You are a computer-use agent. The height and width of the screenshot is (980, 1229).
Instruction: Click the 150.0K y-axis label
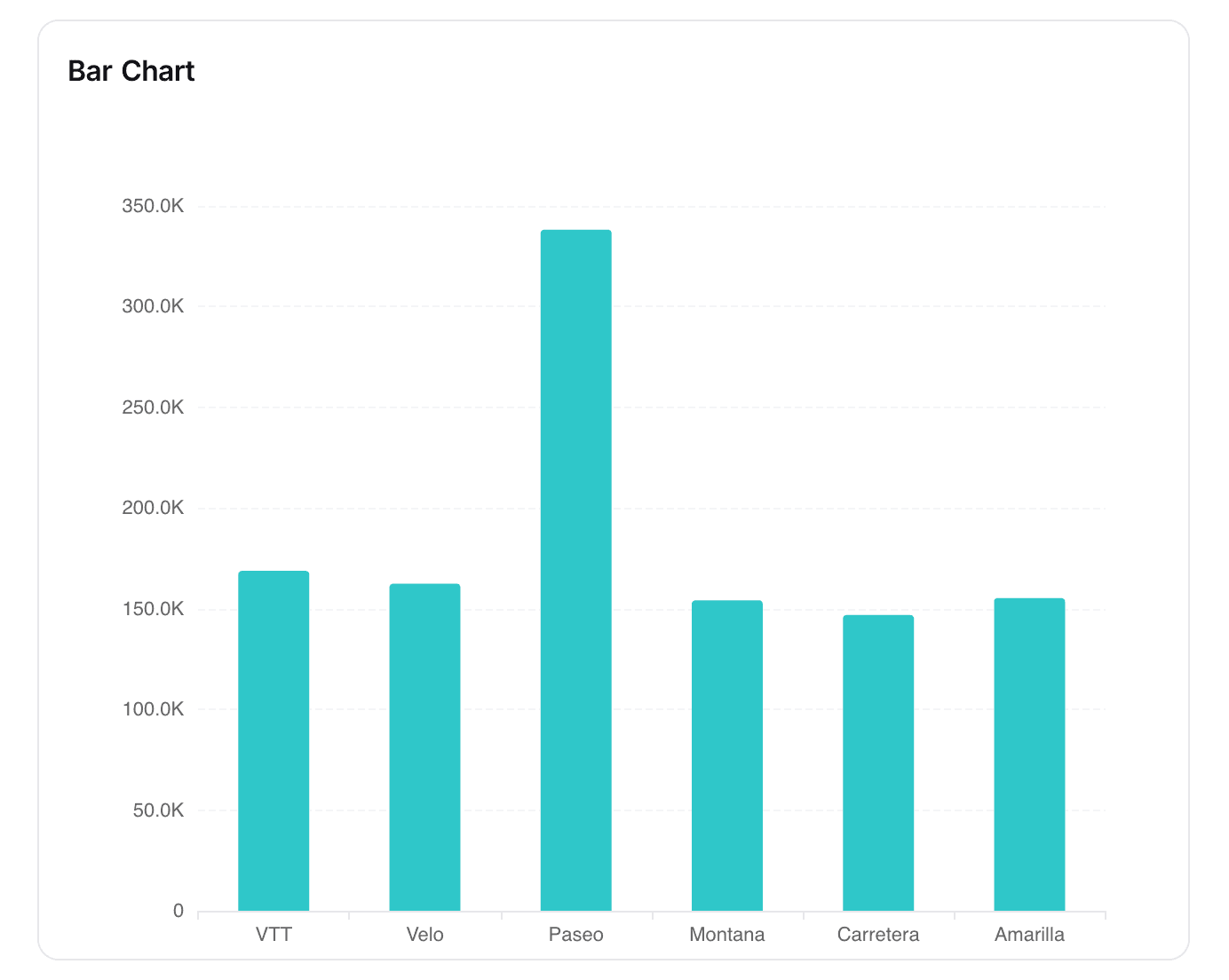click(154, 608)
